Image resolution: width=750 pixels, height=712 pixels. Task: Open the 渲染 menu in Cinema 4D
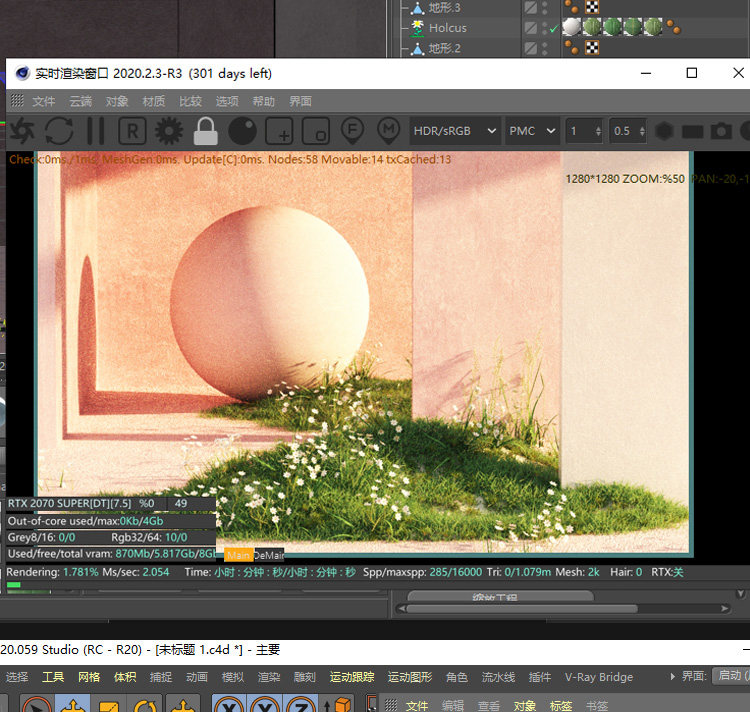tap(269, 677)
